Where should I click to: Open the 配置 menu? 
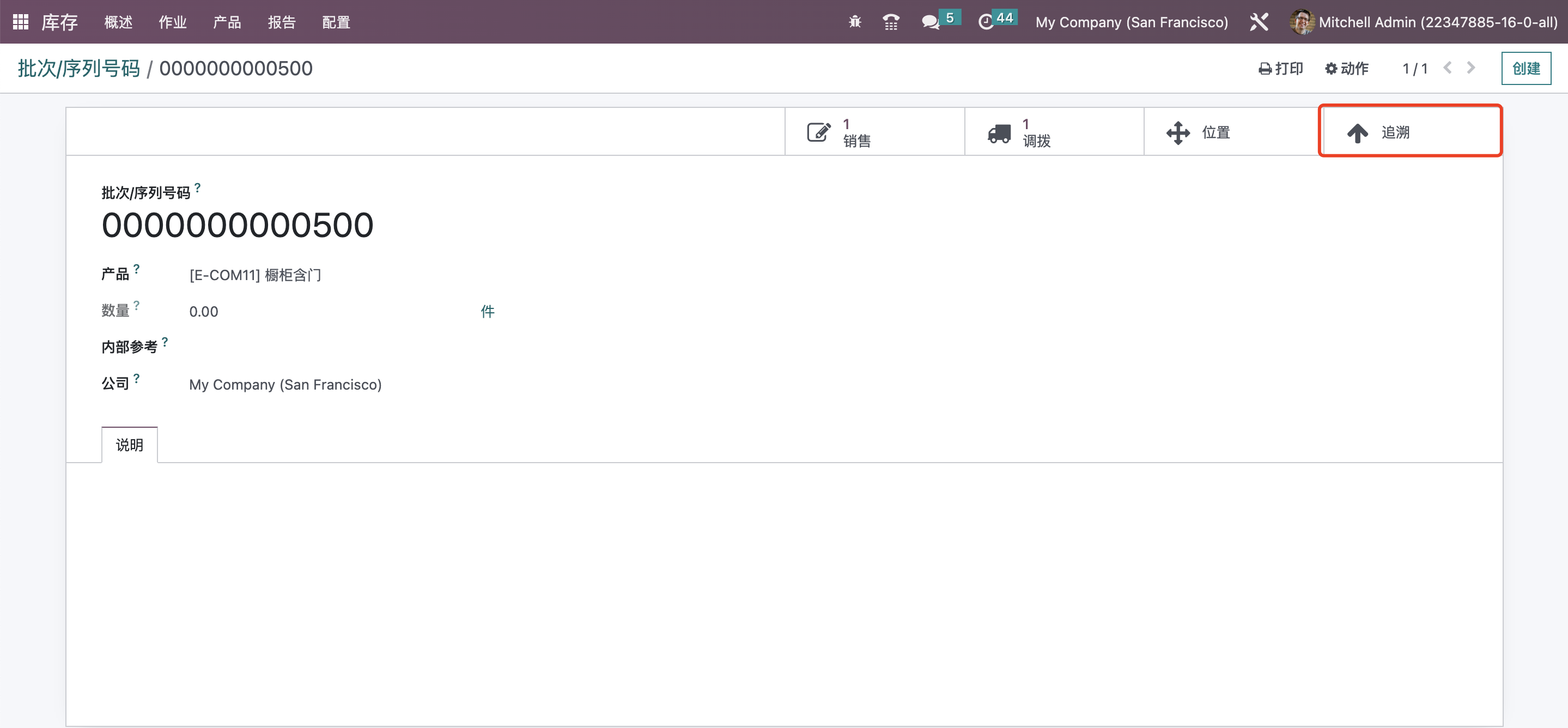coord(336,22)
